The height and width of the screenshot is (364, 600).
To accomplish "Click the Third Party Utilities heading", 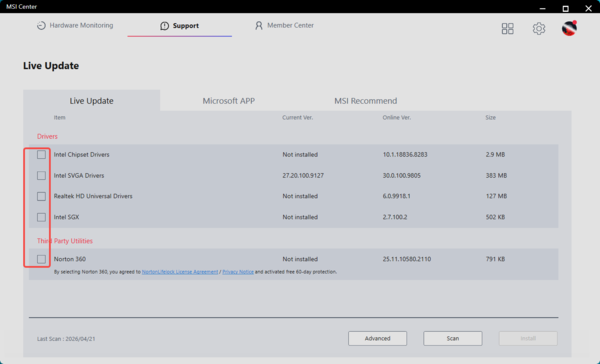I will click(65, 241).
